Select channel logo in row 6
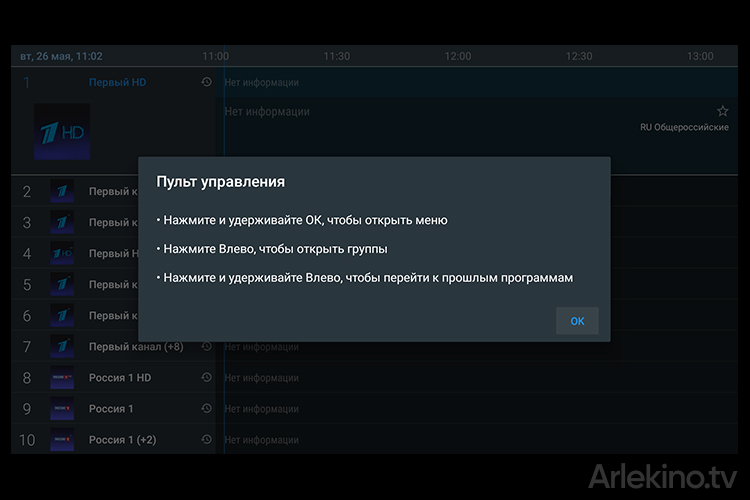 [62, 315]
